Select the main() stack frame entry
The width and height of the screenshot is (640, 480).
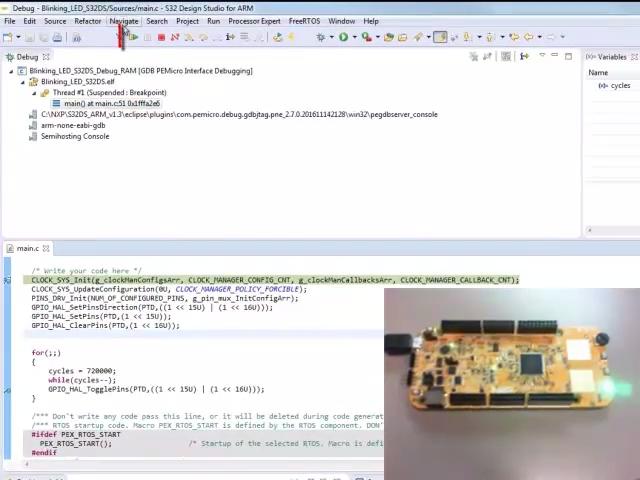click(x=111, y=103)
